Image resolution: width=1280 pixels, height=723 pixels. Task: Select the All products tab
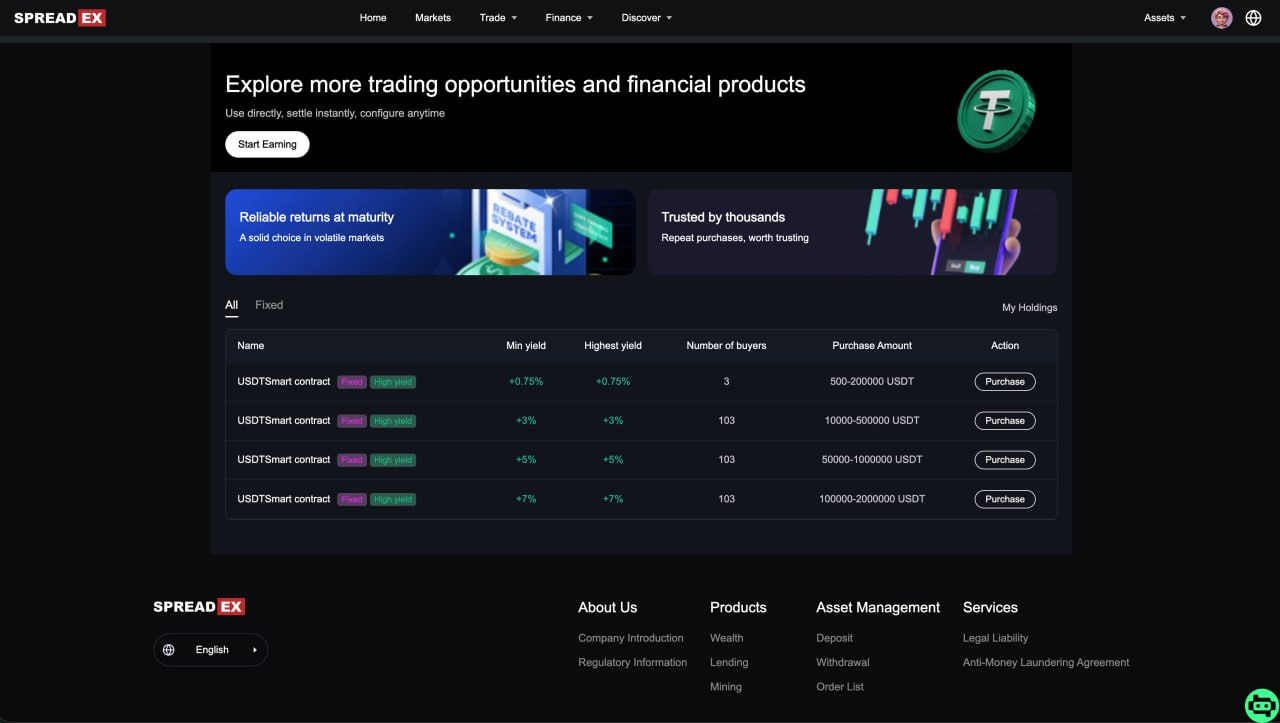coord(231,305)
